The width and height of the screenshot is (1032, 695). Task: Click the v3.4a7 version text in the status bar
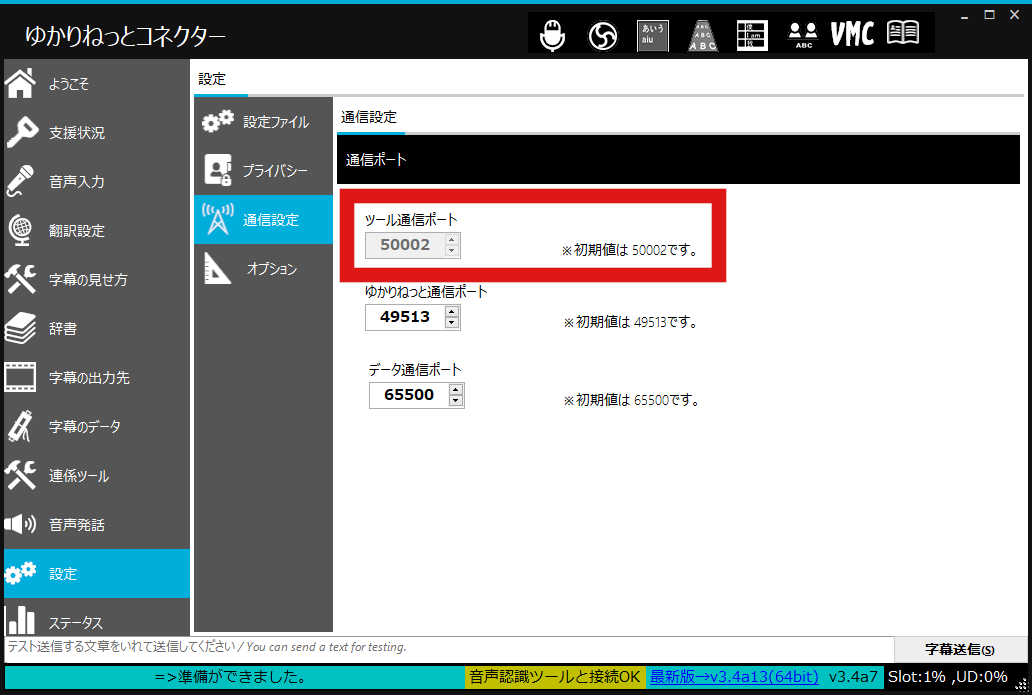(853, 677)
